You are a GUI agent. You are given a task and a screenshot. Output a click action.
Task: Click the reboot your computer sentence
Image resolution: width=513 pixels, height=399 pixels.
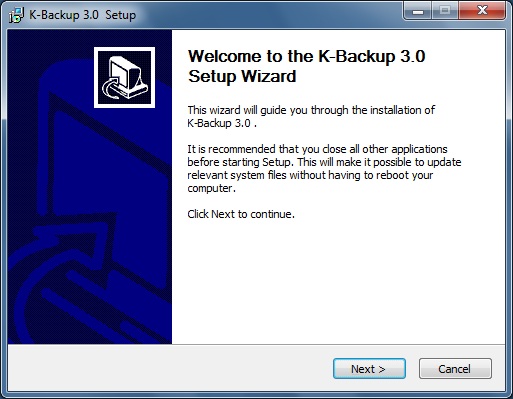[x=310, y=182]
